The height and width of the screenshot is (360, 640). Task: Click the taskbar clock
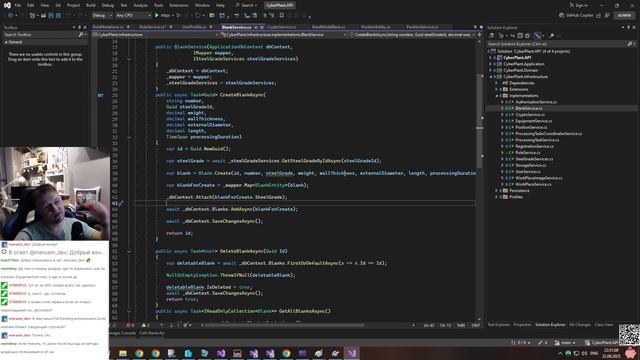611,353
